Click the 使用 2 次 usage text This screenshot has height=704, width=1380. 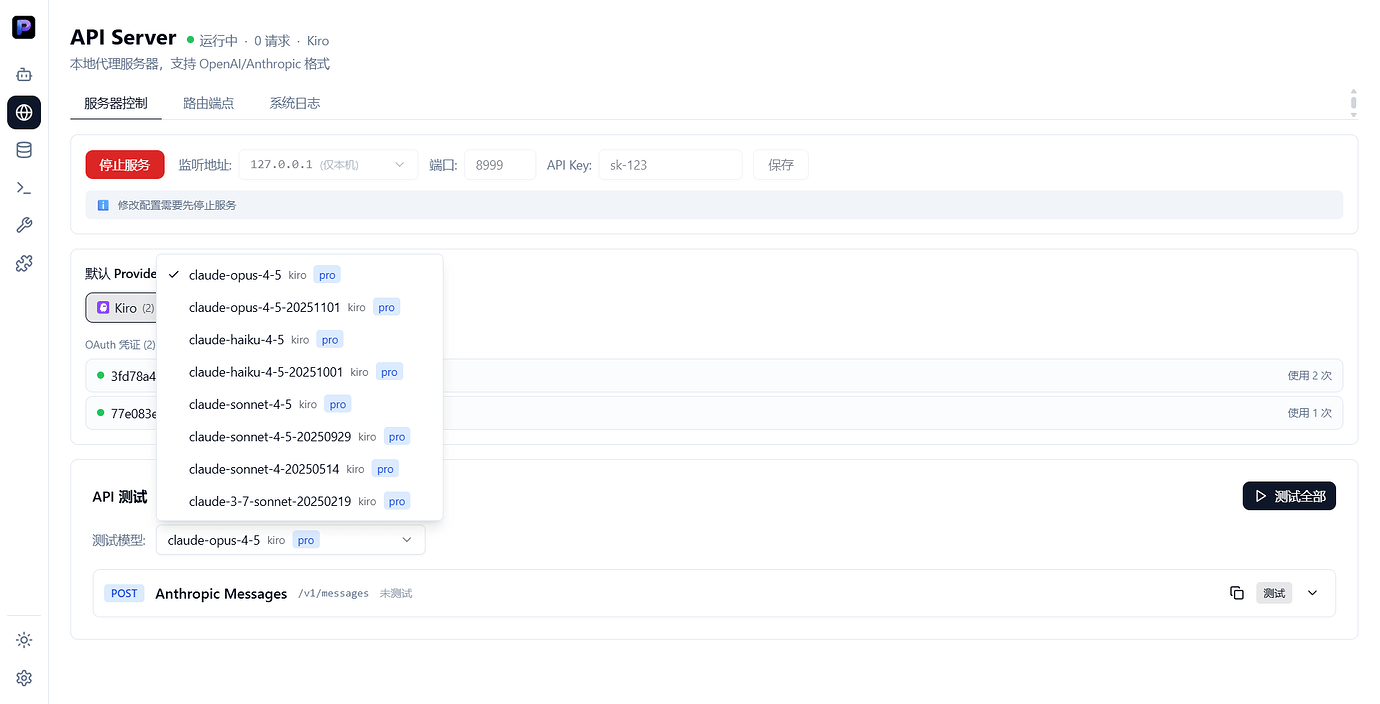click(x=1310, y=376)
